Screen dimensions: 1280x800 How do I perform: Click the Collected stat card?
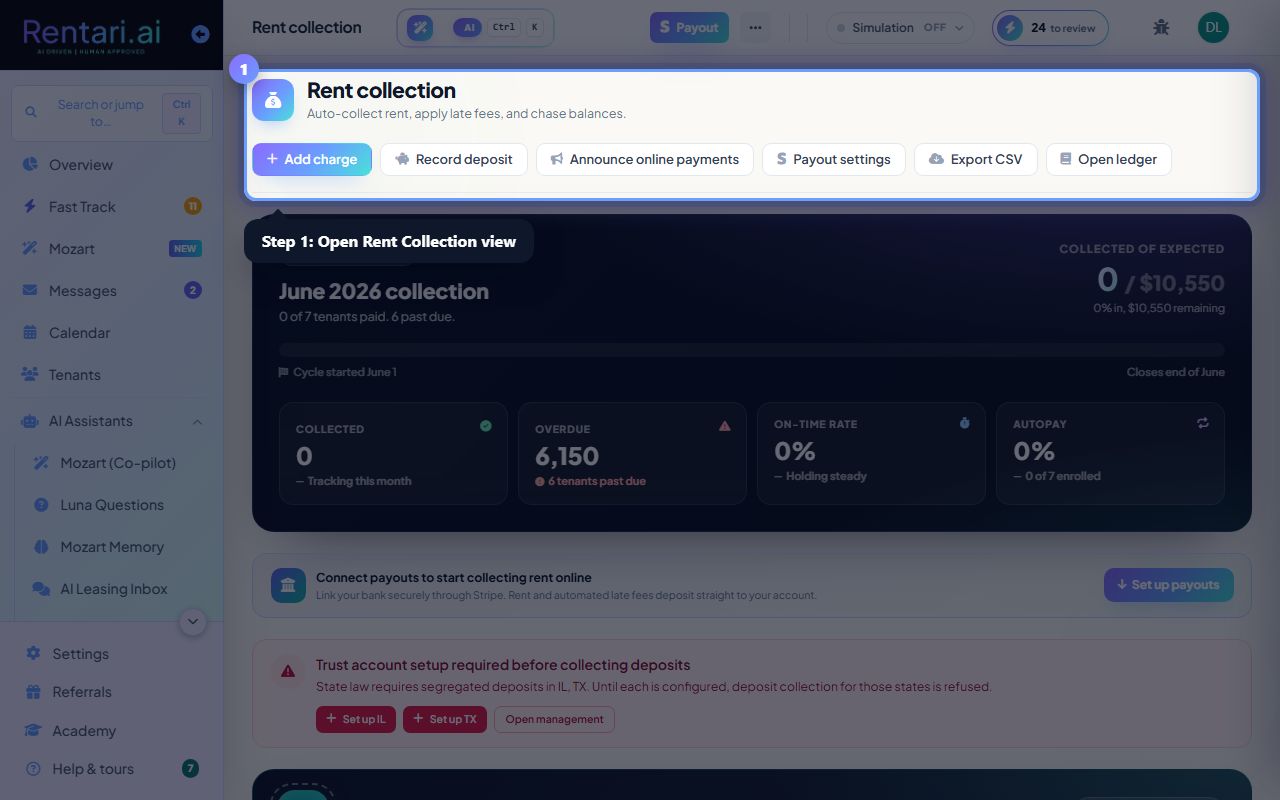pyautogui.click(x=393, y=454)
